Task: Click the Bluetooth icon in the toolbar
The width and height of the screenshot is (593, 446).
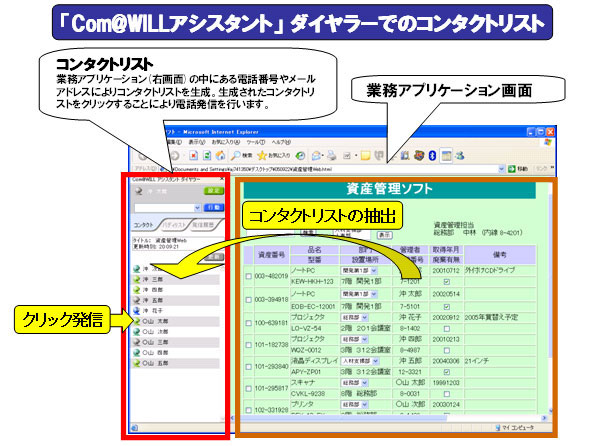Action: (x=432, y=155)
